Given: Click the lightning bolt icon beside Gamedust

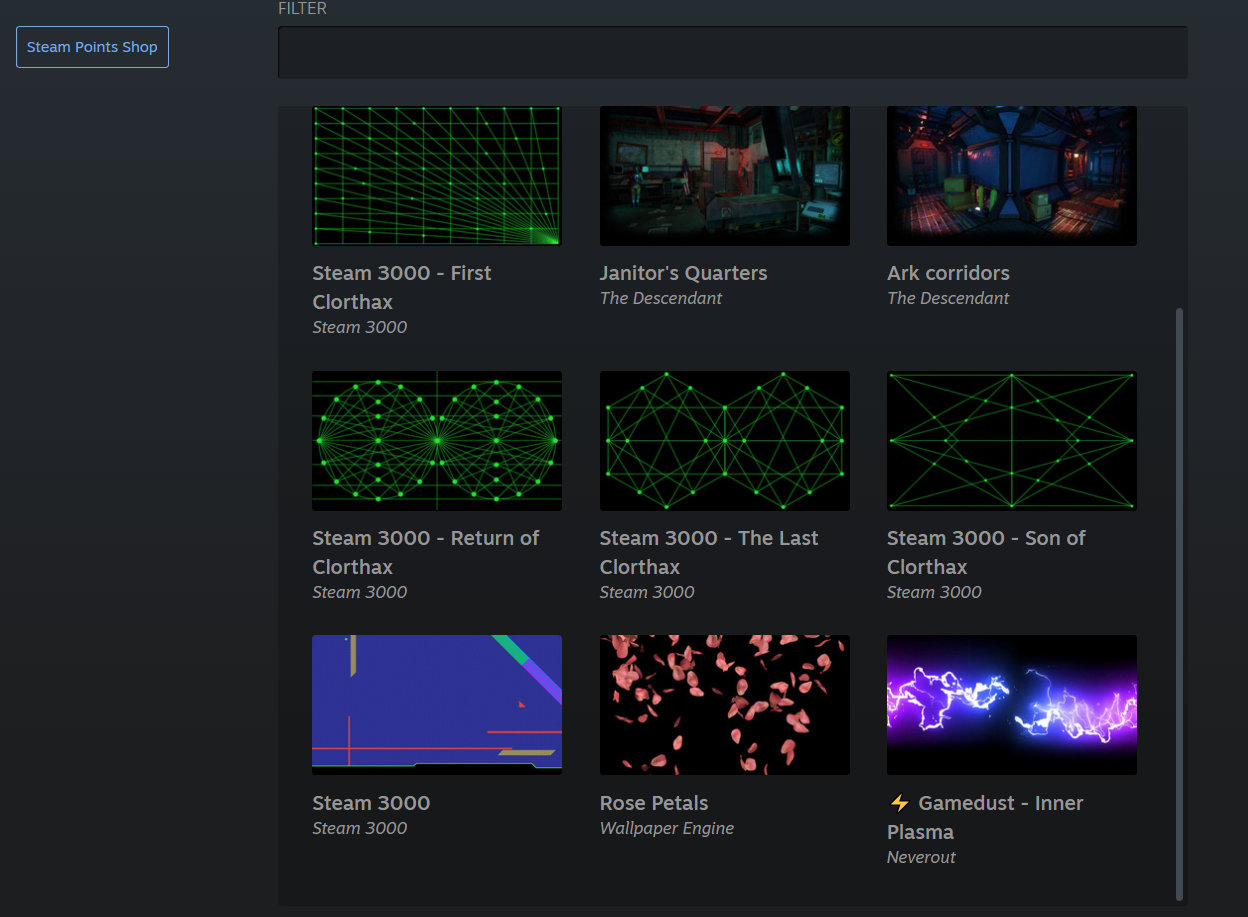Looking at the screenshot, I should pos(899,803).
